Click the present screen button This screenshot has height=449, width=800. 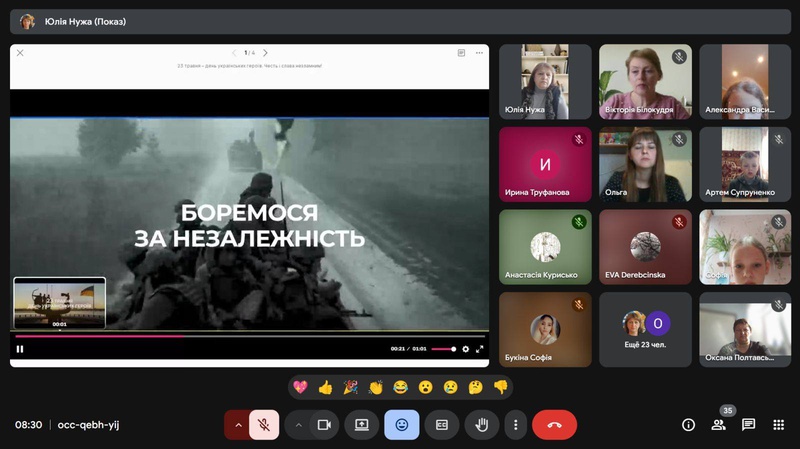tap(362, 425)
